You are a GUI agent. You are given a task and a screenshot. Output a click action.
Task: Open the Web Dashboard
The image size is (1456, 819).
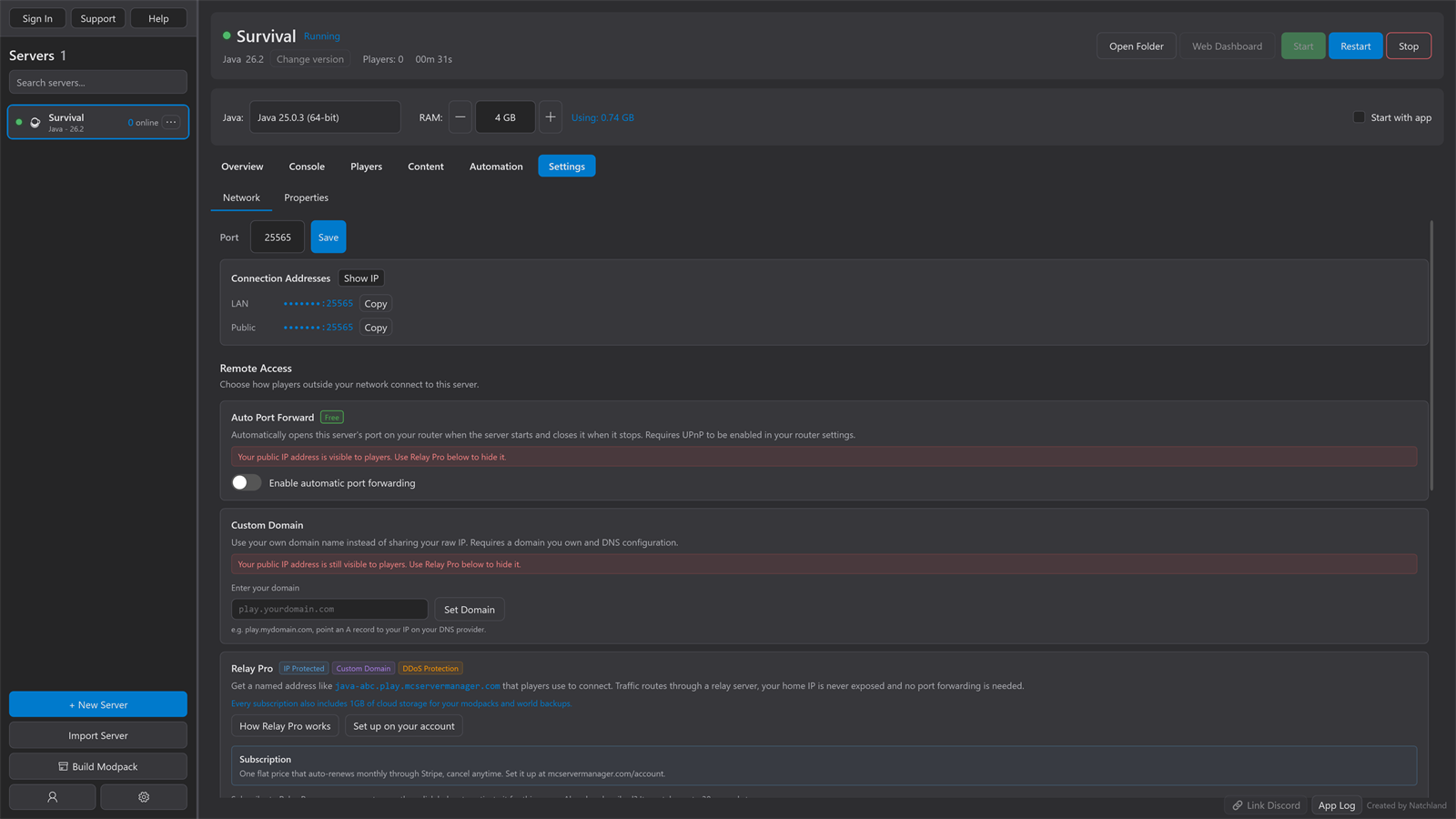(x=1227, y=46)
